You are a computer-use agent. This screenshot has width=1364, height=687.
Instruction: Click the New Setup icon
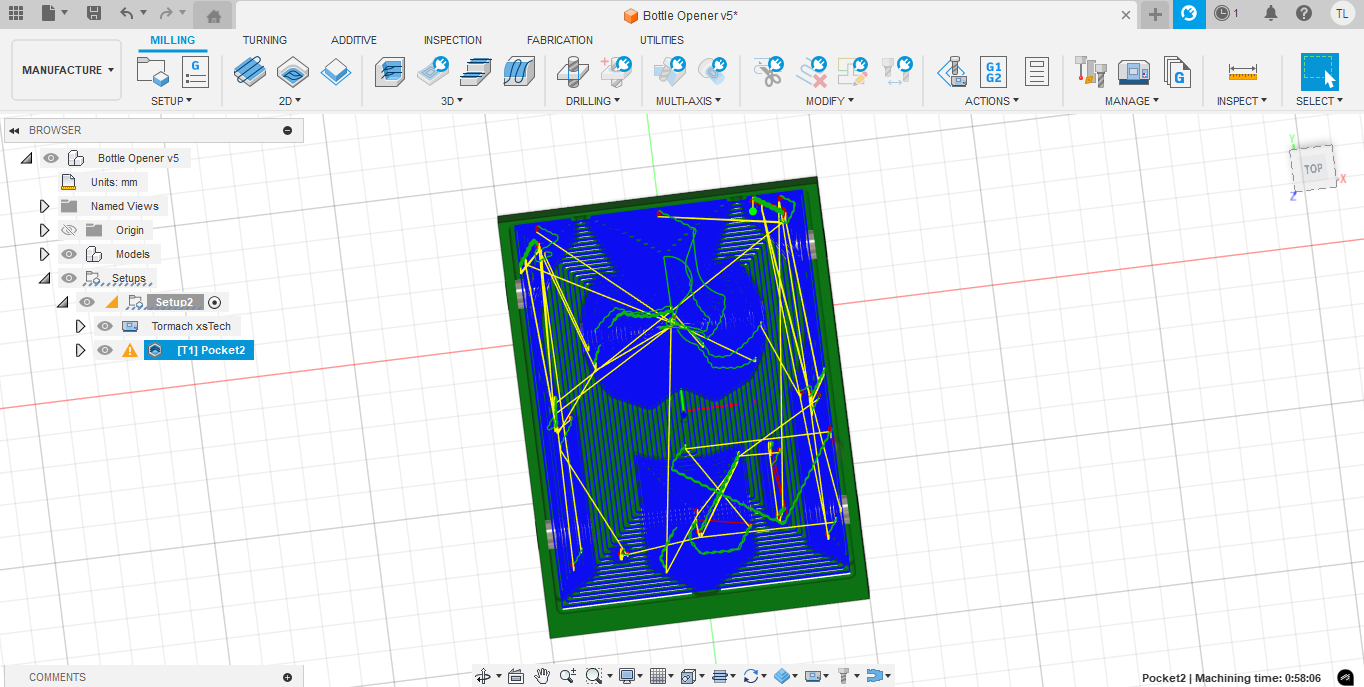153,72
